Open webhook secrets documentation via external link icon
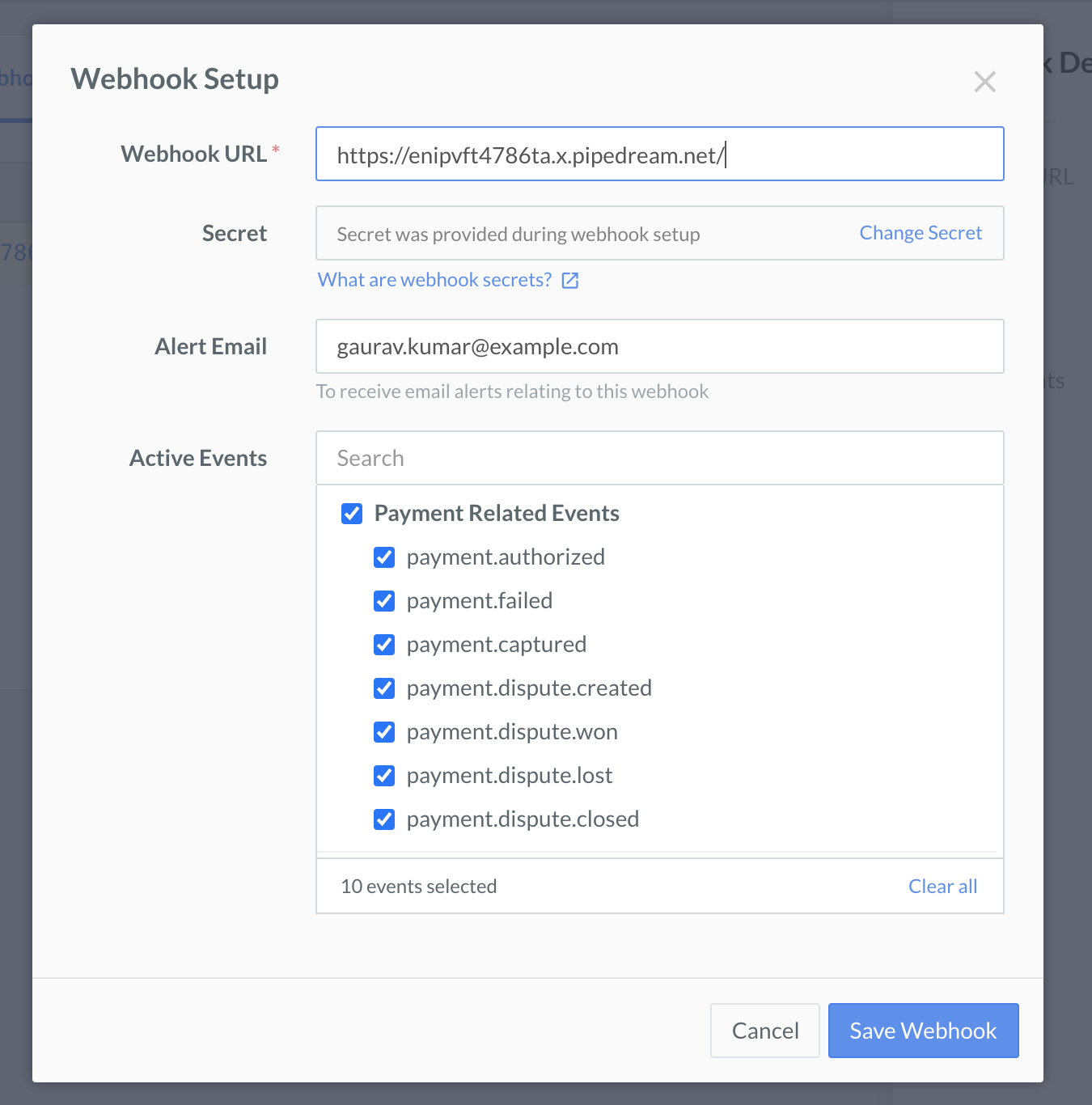Screen dimensions: 1092x1105 pyautogui.click(x=570, y=279)
